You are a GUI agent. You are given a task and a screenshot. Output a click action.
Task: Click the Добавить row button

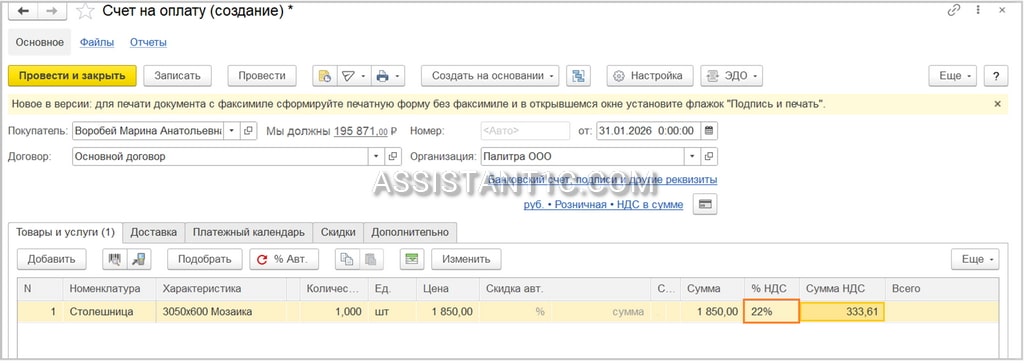point(51,259)
